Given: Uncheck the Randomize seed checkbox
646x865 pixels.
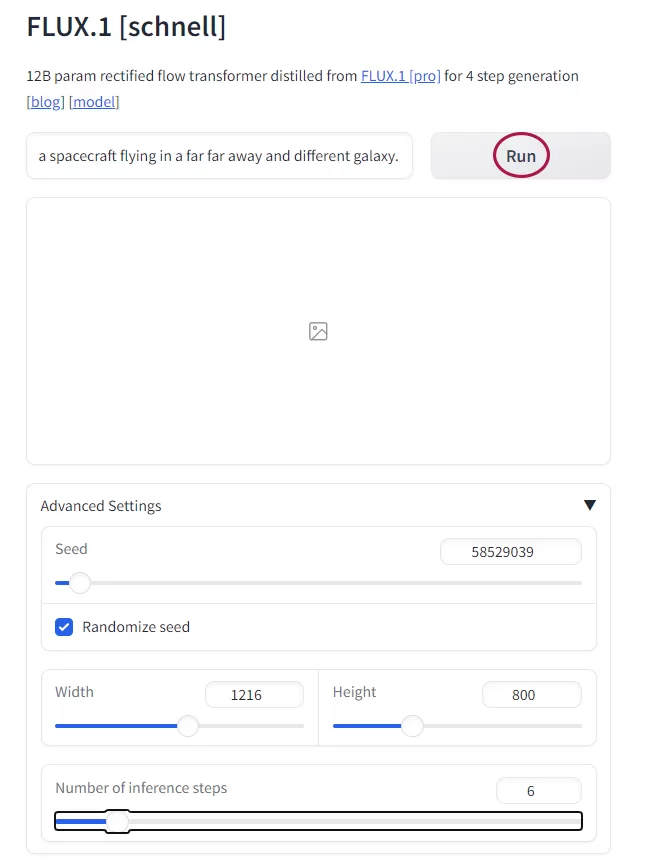Looking at the screenshot, I should [64, 627].
